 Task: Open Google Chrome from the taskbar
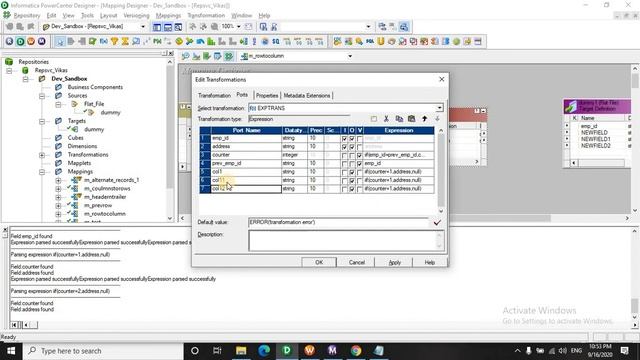pyautogui.click(x=356, y=351)
